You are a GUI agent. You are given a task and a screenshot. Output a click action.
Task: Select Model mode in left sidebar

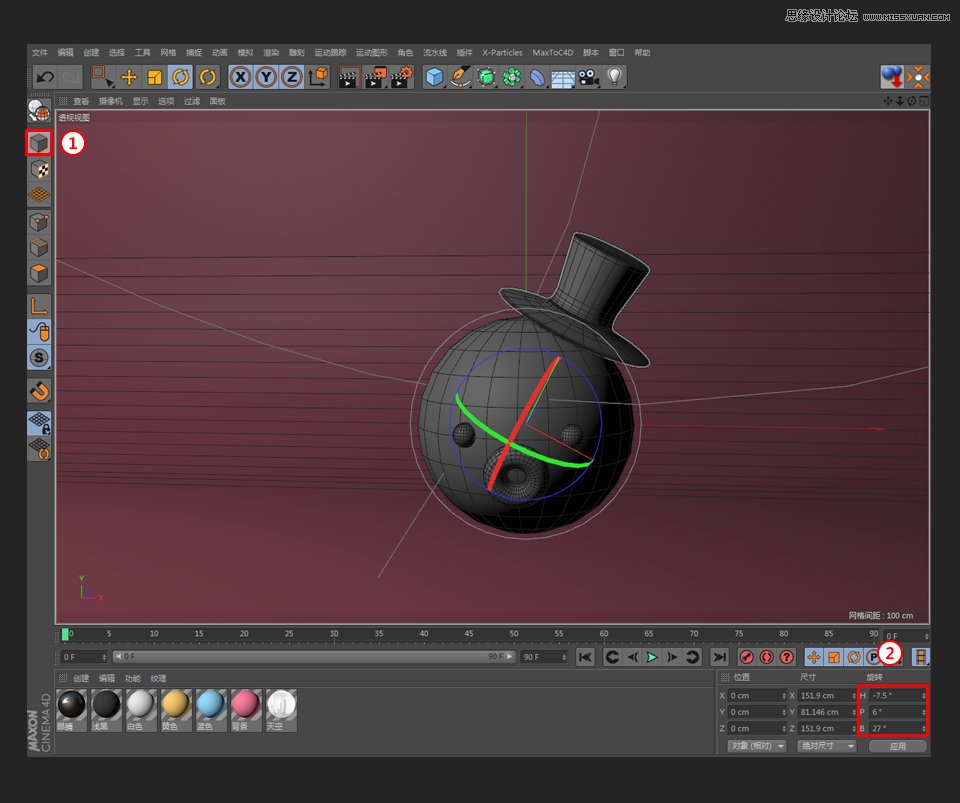click(39, 143)
